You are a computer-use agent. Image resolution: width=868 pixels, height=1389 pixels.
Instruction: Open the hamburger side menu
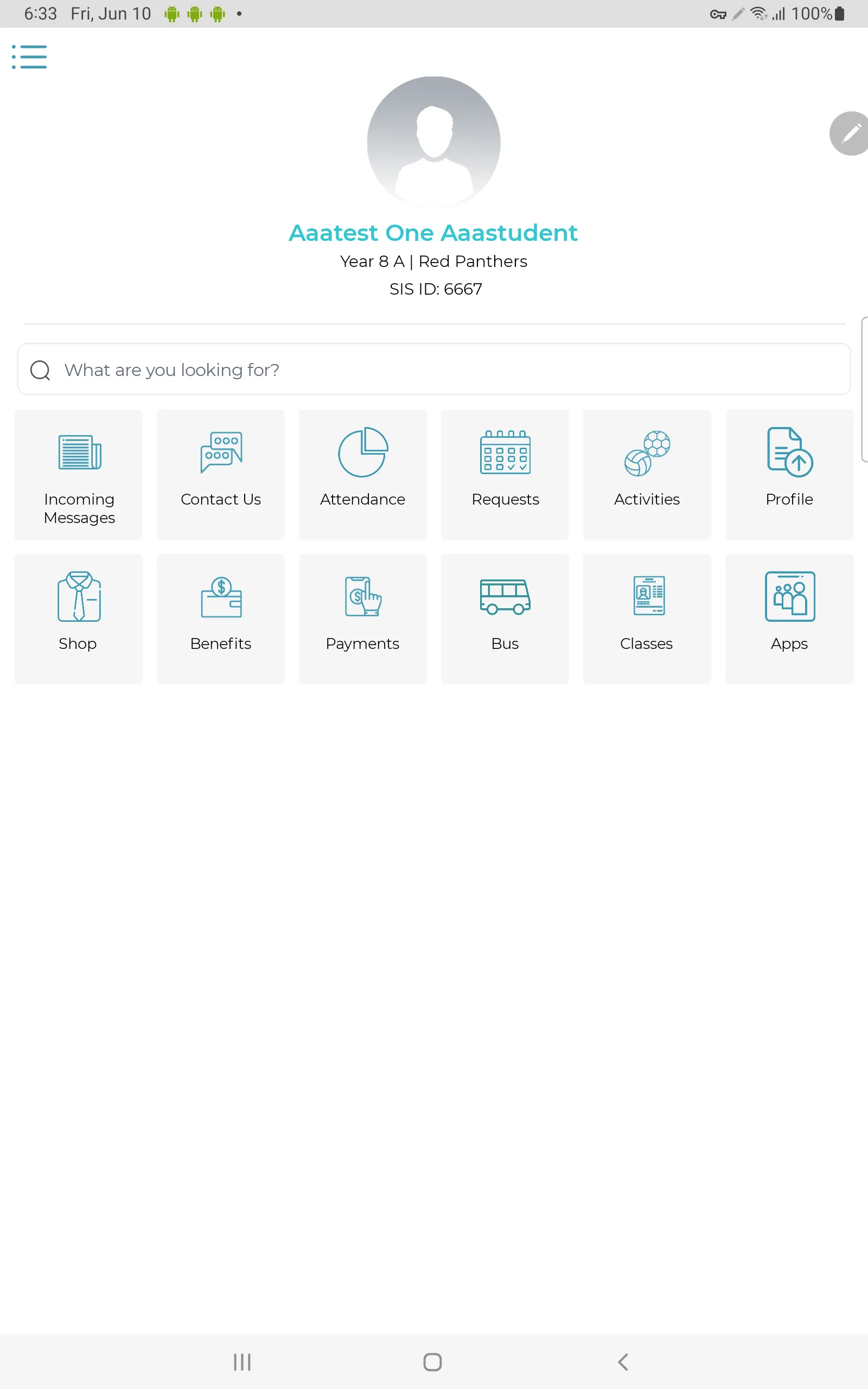click(x=29, y=57)
